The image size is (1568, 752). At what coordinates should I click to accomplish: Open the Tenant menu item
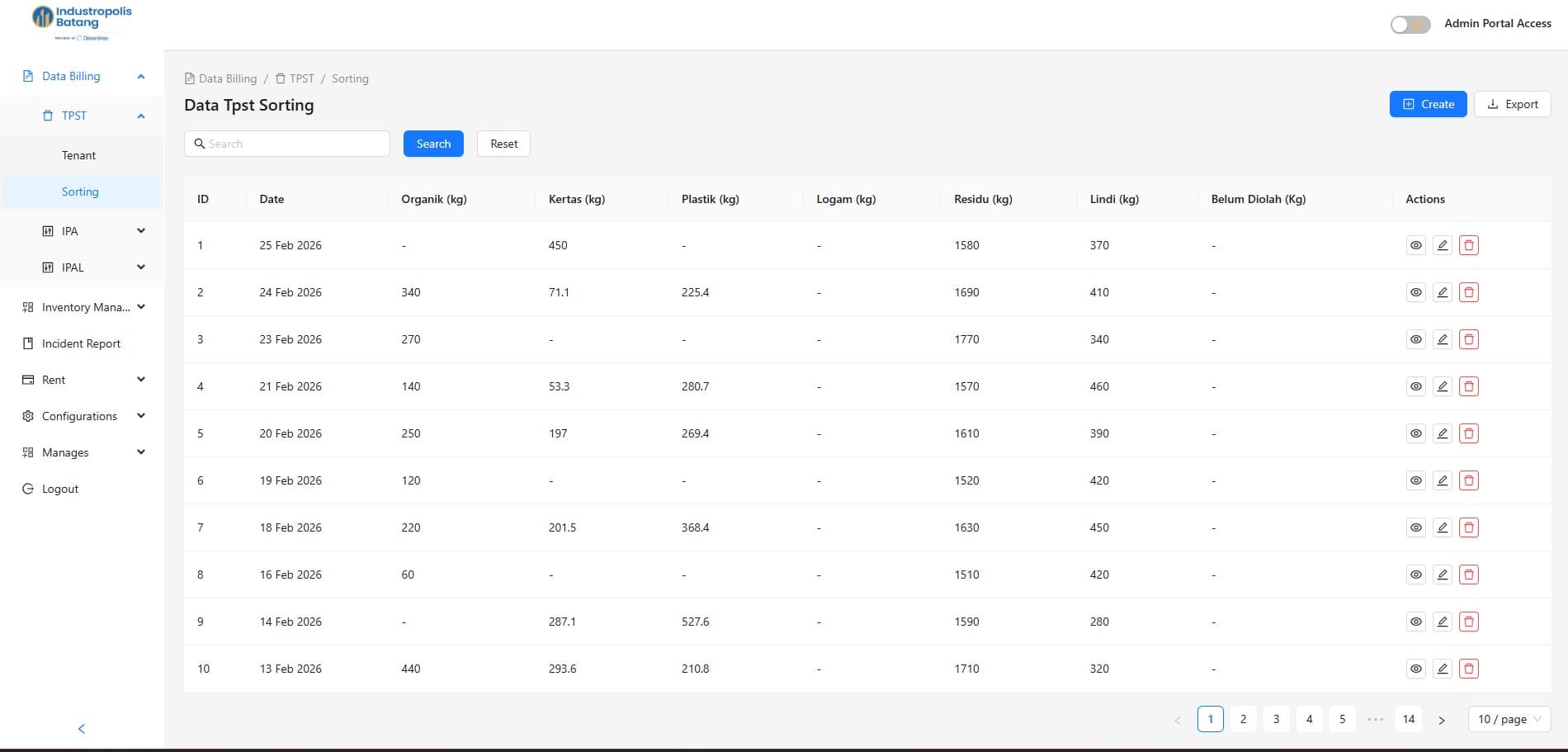point(81,155)
